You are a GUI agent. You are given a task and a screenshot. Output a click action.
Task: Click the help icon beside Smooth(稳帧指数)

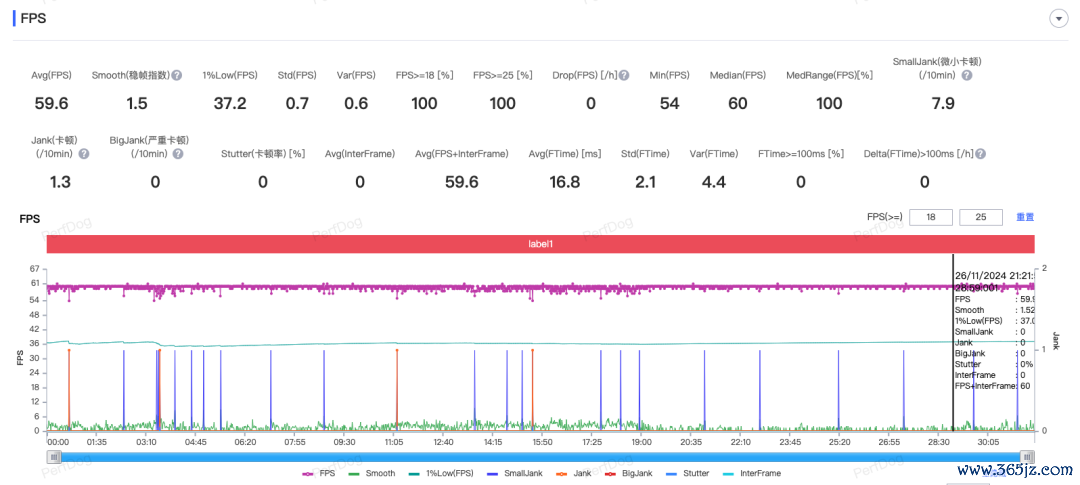point(177,75)
